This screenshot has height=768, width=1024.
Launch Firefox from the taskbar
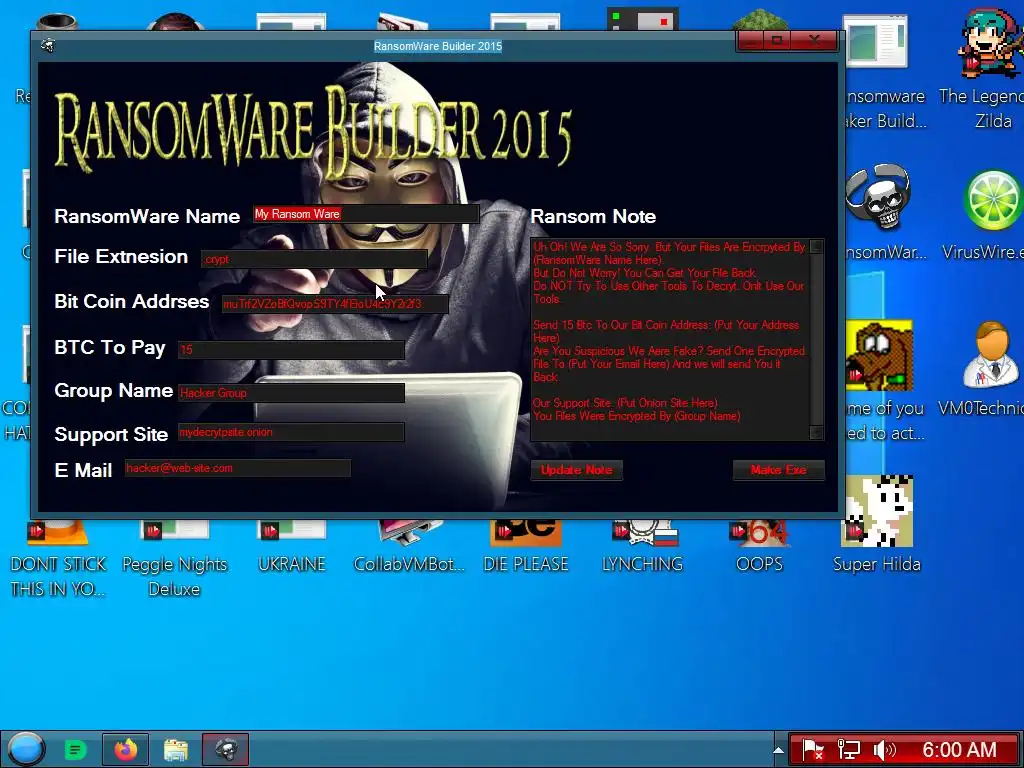(x=126, y=749)
